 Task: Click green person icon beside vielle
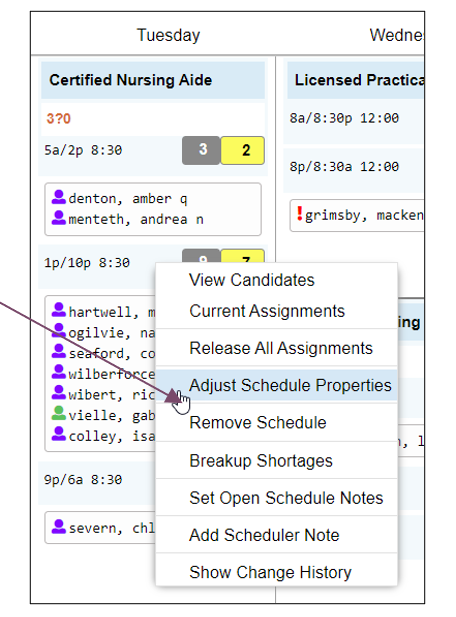tap(59, 413)
